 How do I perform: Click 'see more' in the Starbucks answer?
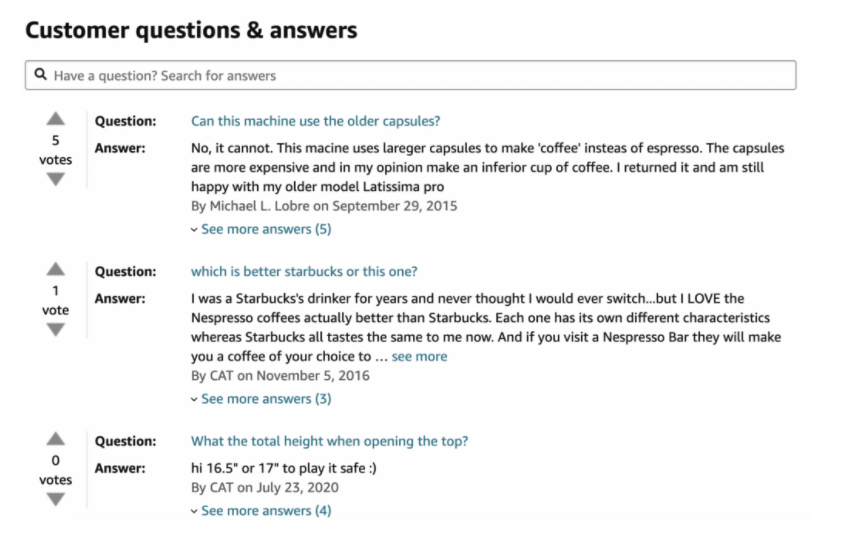tap(419, 357)
